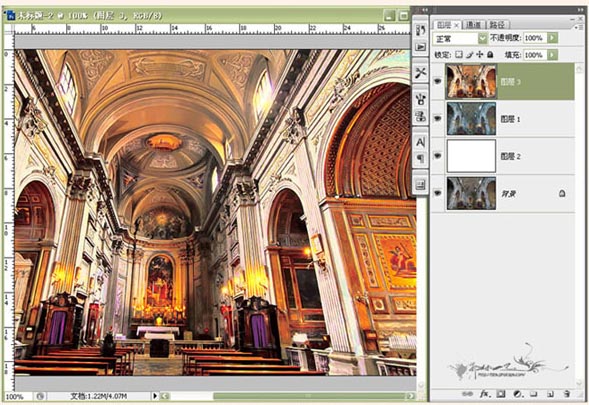Click the status bar preview icon beside zoom

click(40, 396)
